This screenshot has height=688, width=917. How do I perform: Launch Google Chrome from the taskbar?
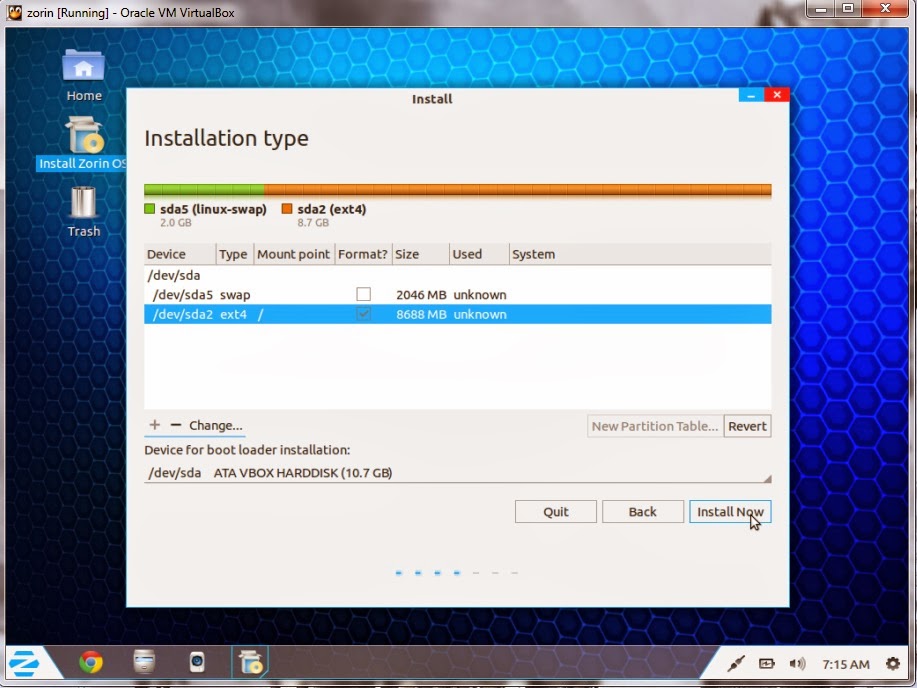(91, 662)
